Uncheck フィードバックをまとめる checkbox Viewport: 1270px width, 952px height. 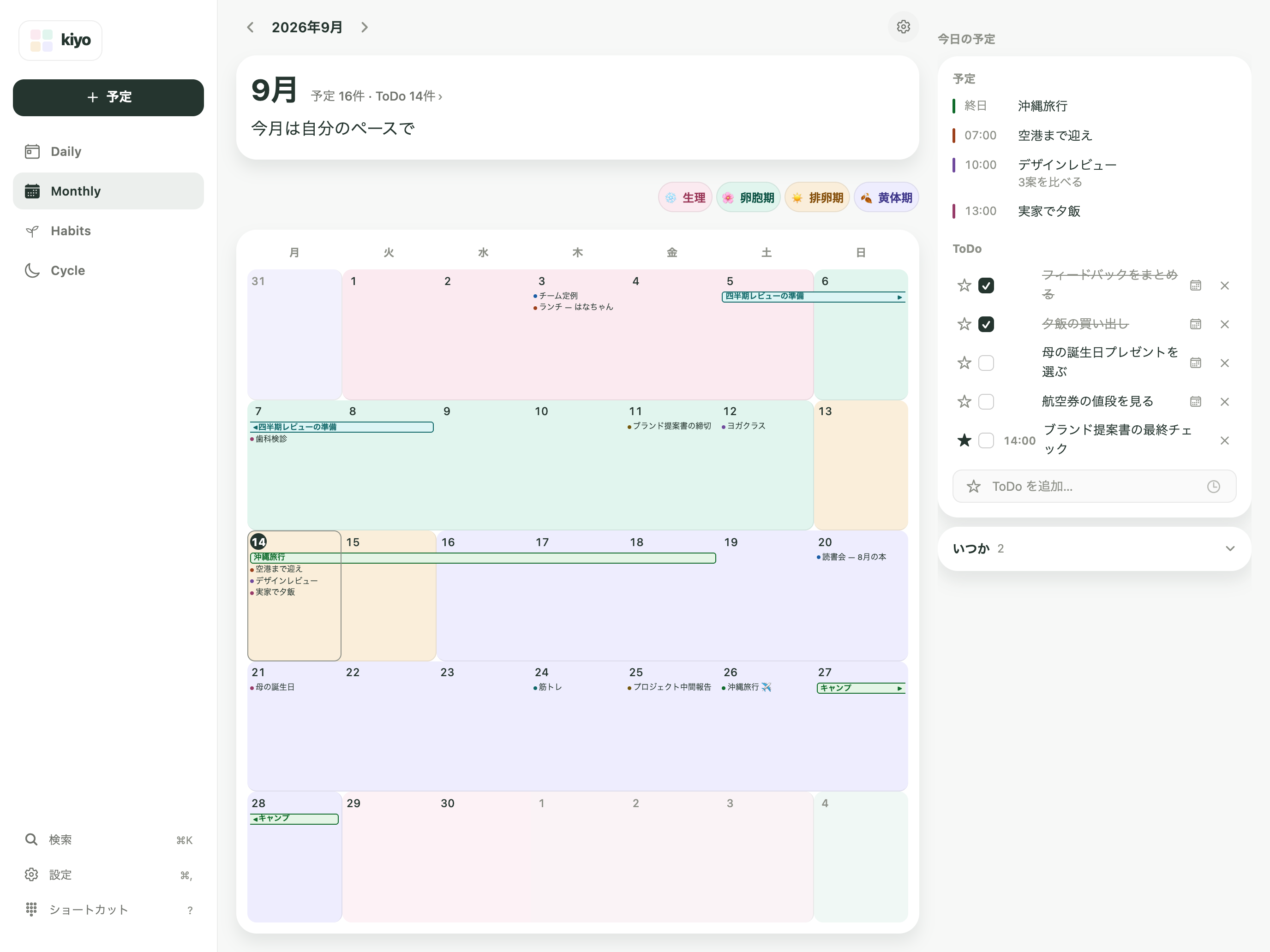(x=986, y=285)
